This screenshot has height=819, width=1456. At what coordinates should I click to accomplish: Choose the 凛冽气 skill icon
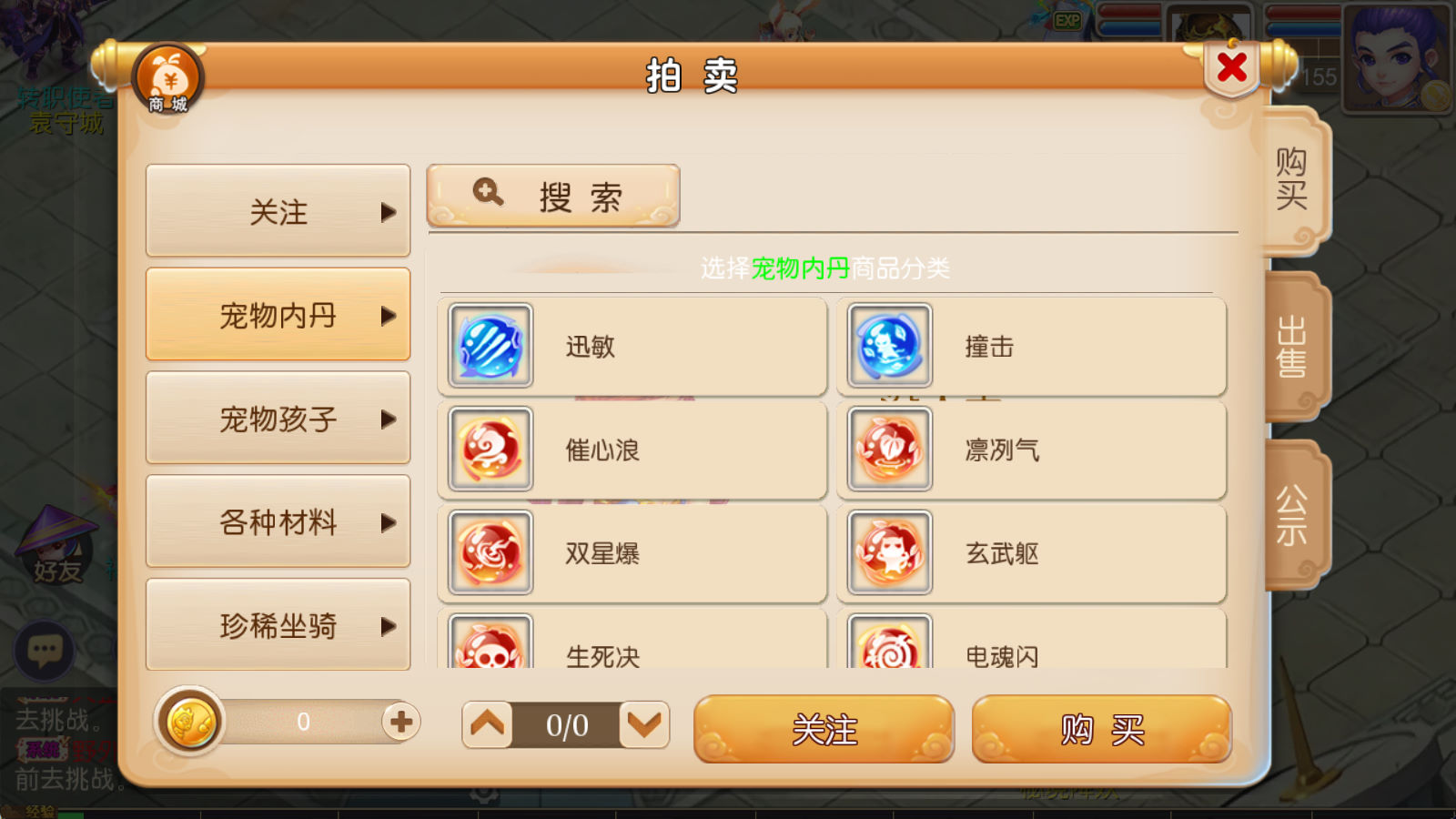point(890,450)
